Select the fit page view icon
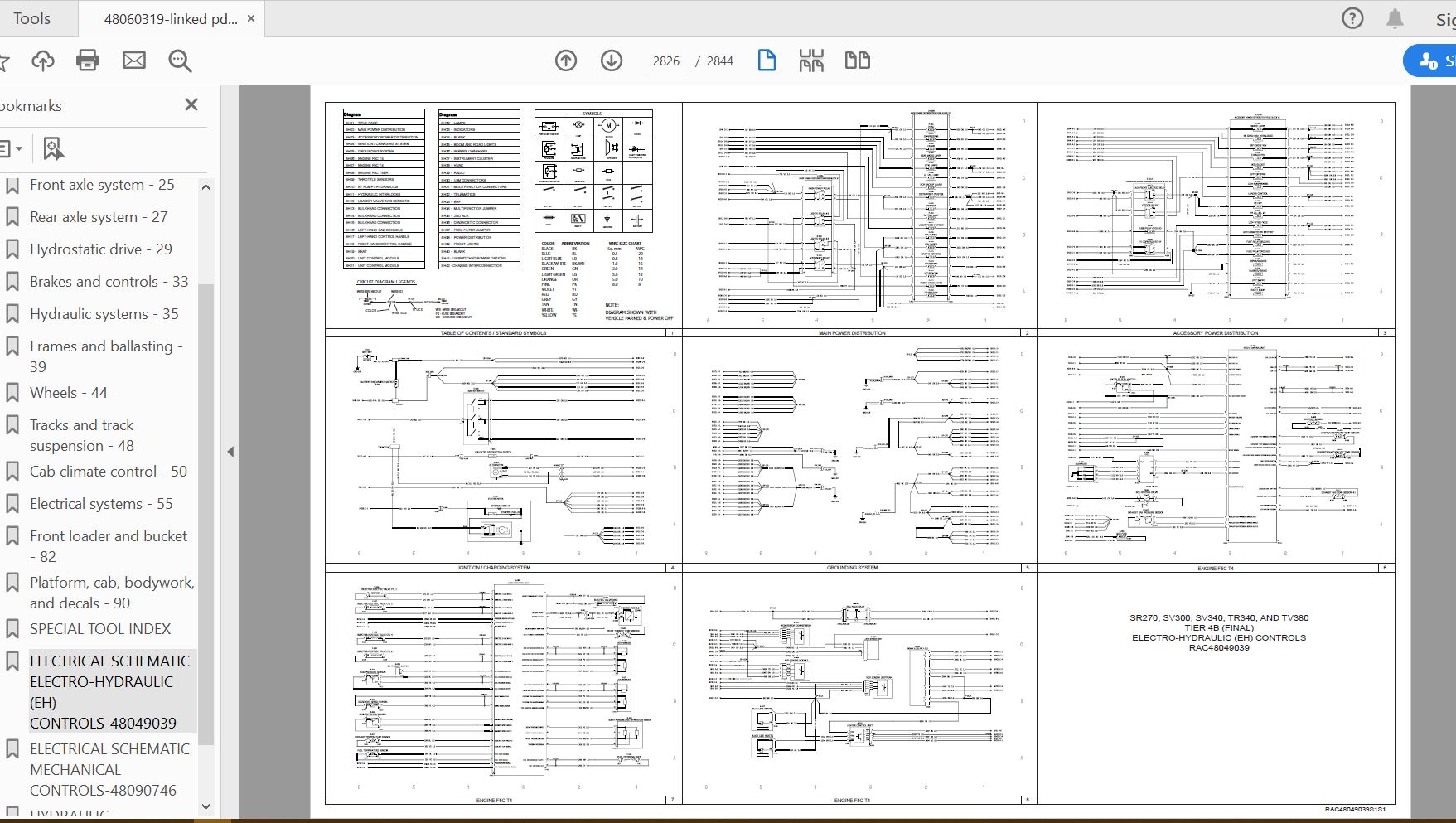1456x823 pixels. pos(767,61)
